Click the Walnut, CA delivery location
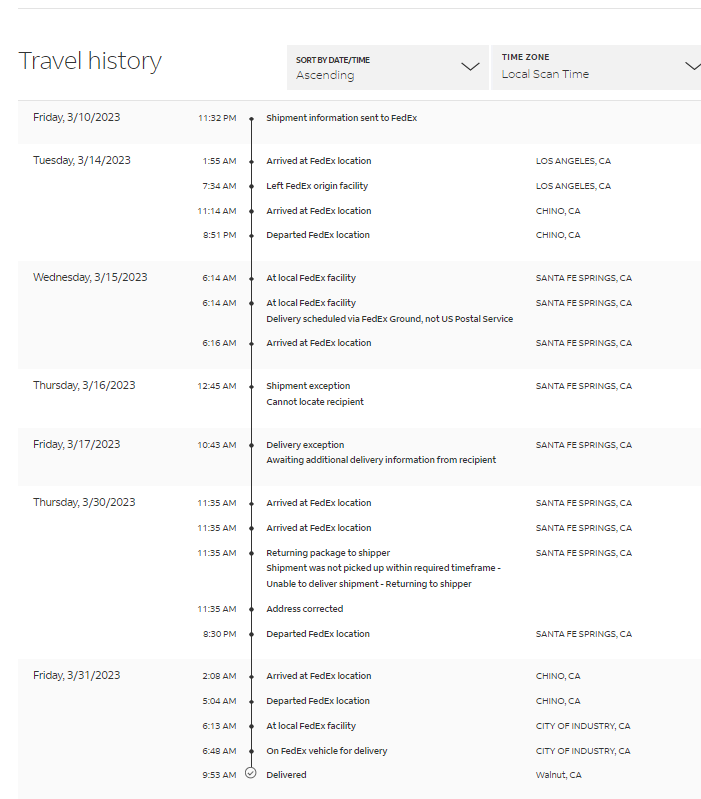 click(559, 775)
